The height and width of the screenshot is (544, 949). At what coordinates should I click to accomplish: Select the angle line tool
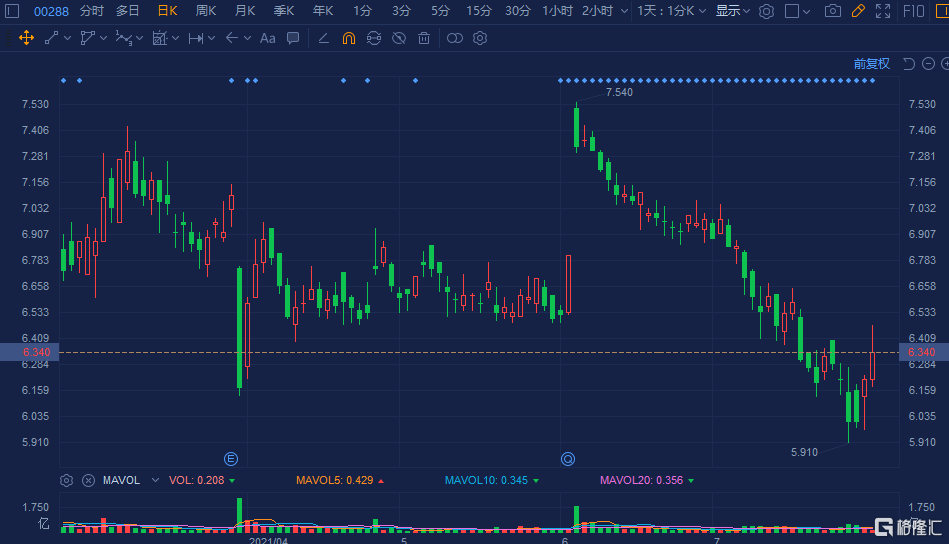[x=323, y=38]
